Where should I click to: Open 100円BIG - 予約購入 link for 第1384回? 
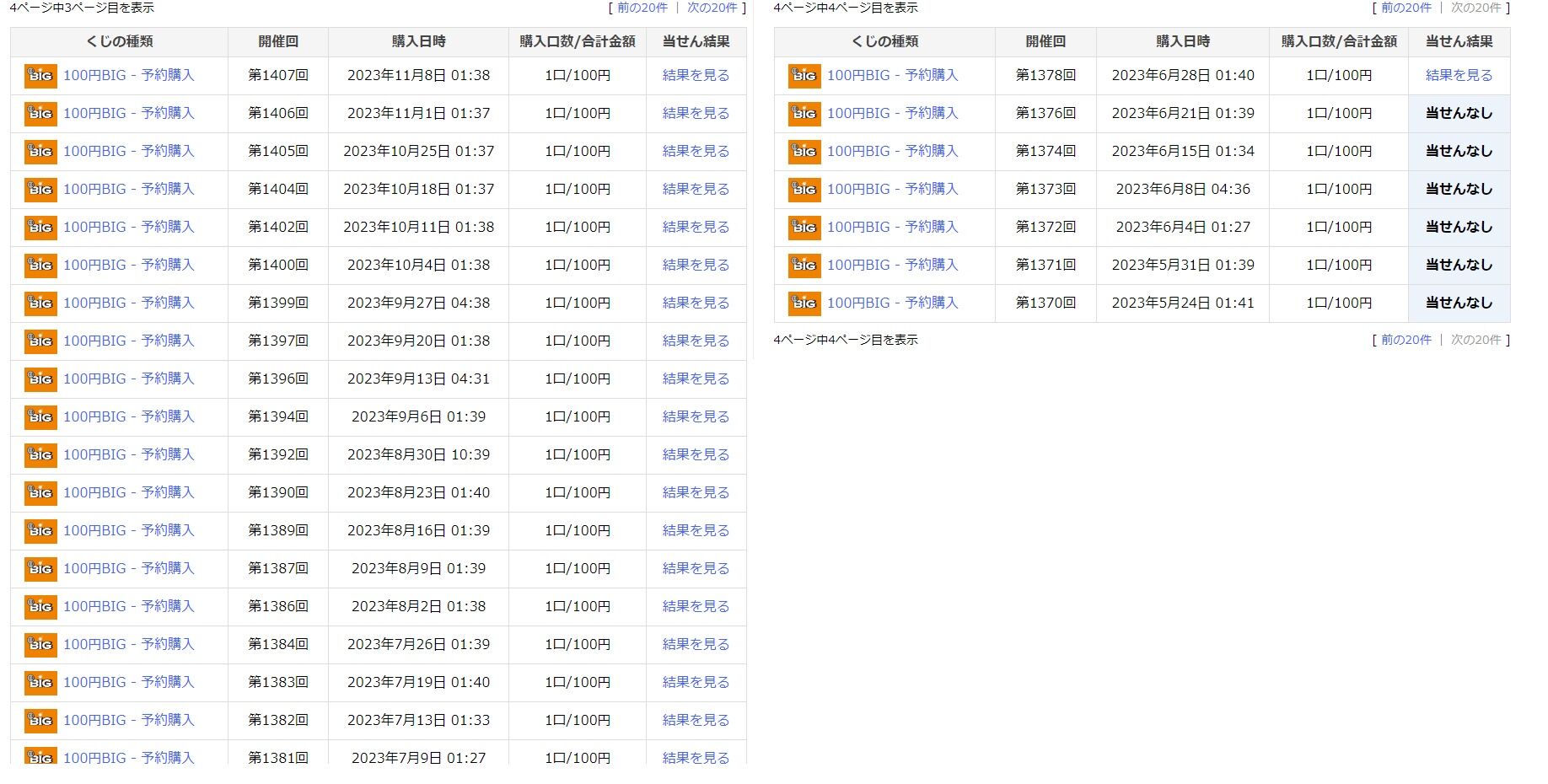(x=129, y=644)
